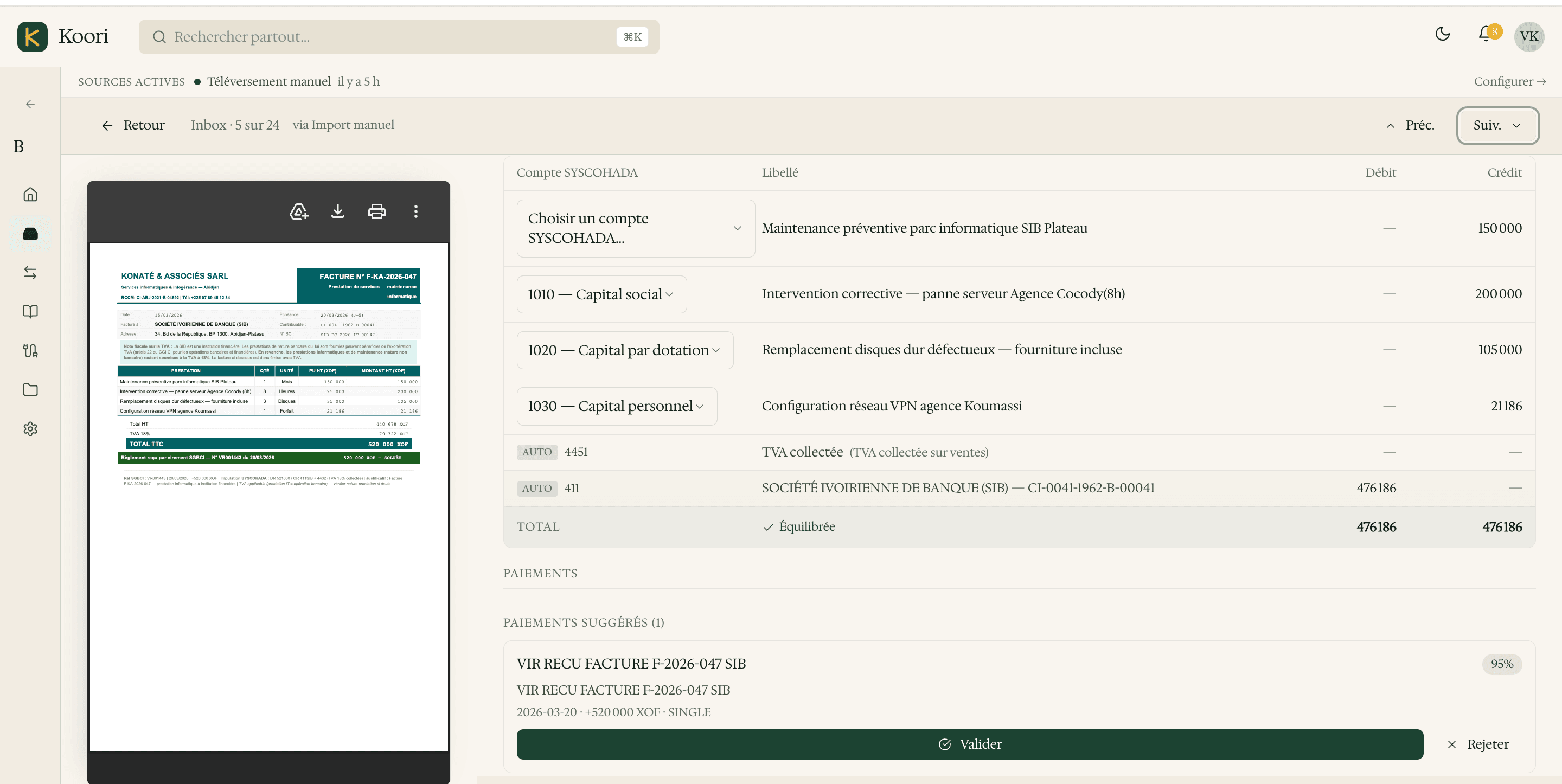Image resolution: width=1562 pixels, height=784 pixels.
Task: Click the AUTO badge for account 4451
Action: 536,452
